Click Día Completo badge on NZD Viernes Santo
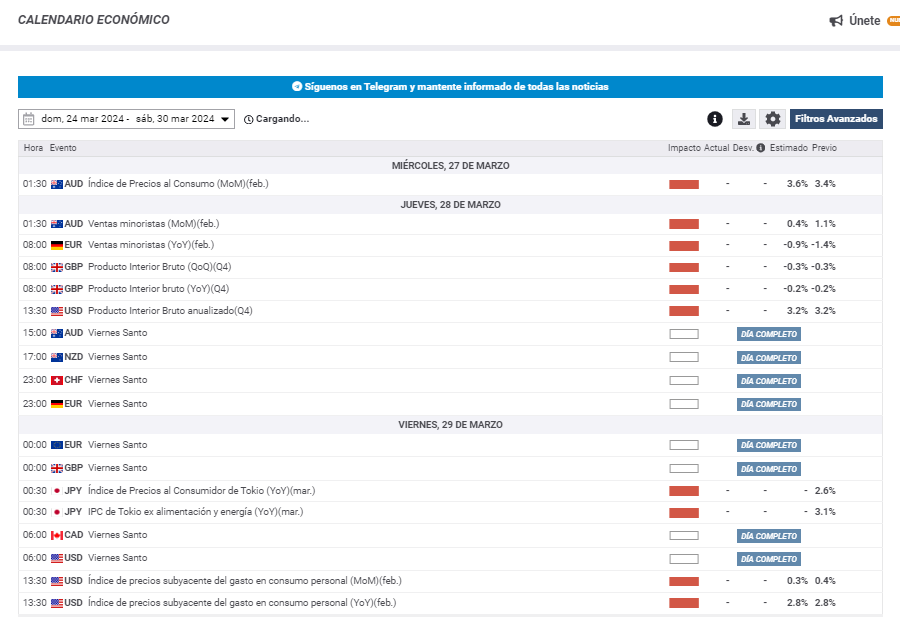Screen dimensions: 900x632 (769, 358)
